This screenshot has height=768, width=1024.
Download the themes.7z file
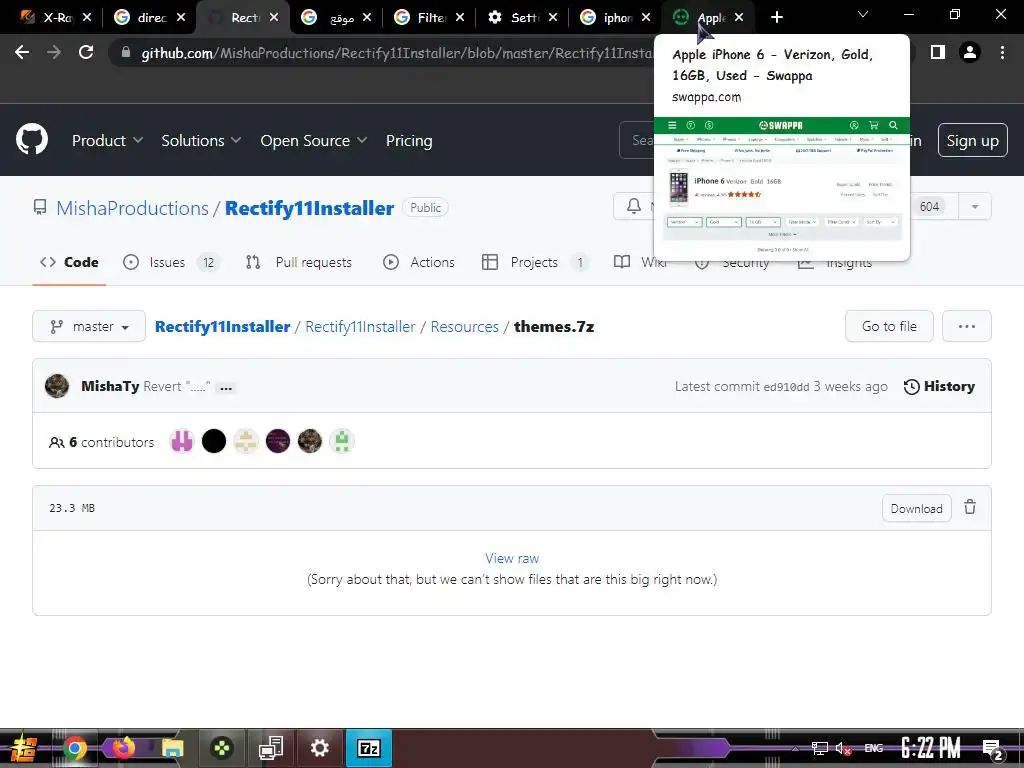click(916, 508)
